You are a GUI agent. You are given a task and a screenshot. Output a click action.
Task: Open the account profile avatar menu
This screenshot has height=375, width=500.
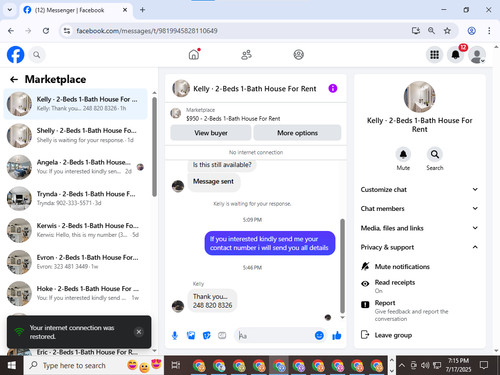point(477,55)
